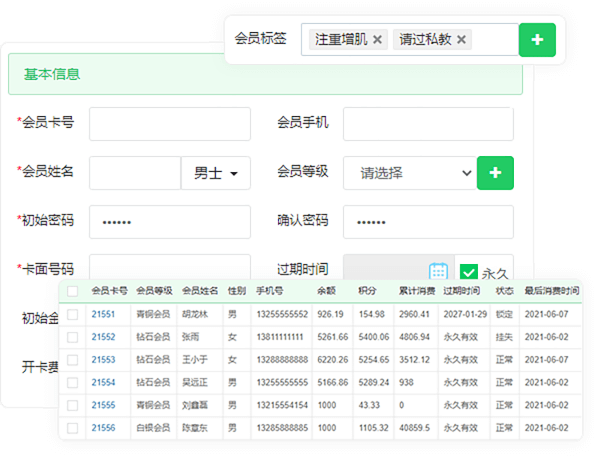Open member card link 21555

[103, 405]
